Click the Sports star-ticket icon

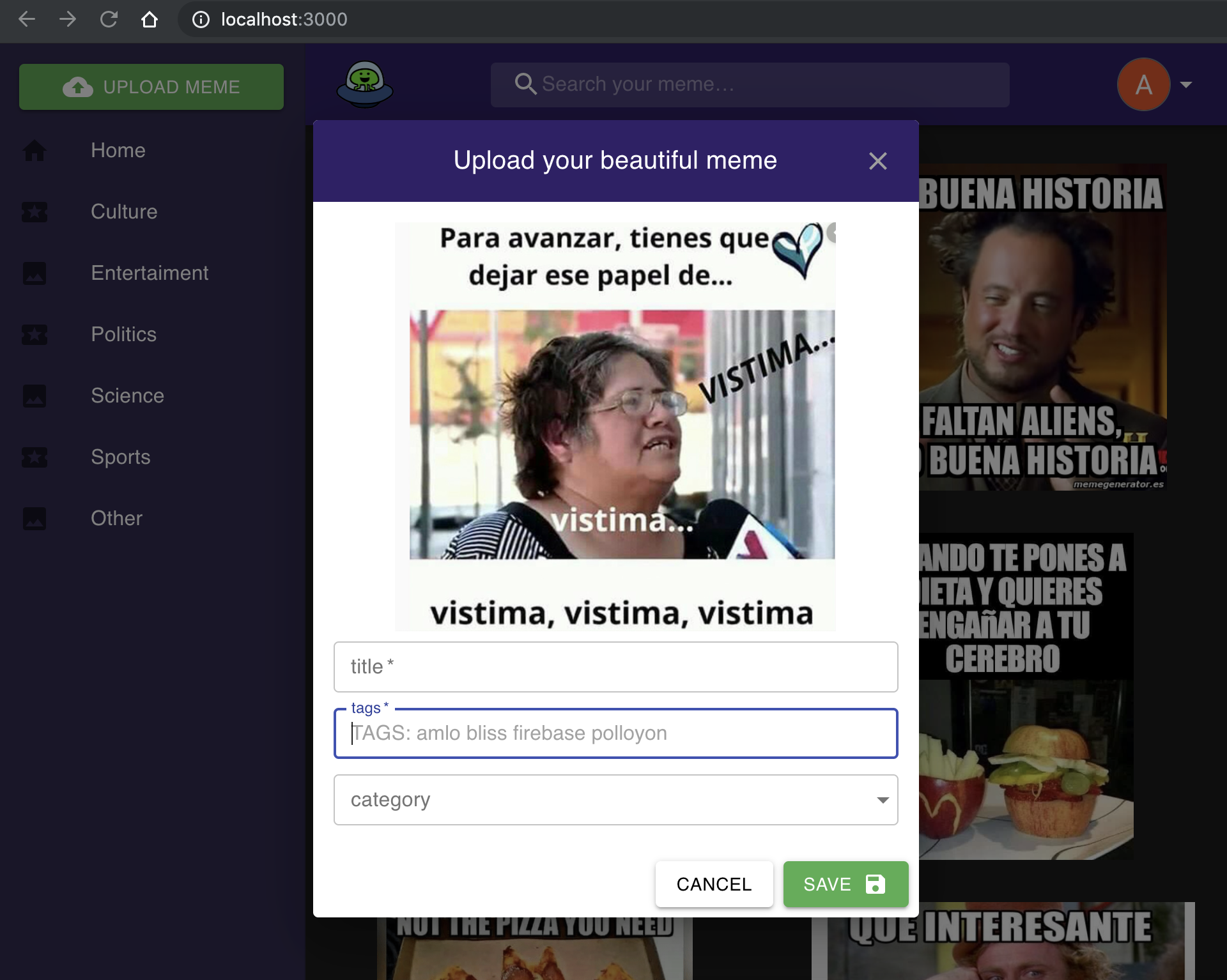coord(35,457)
